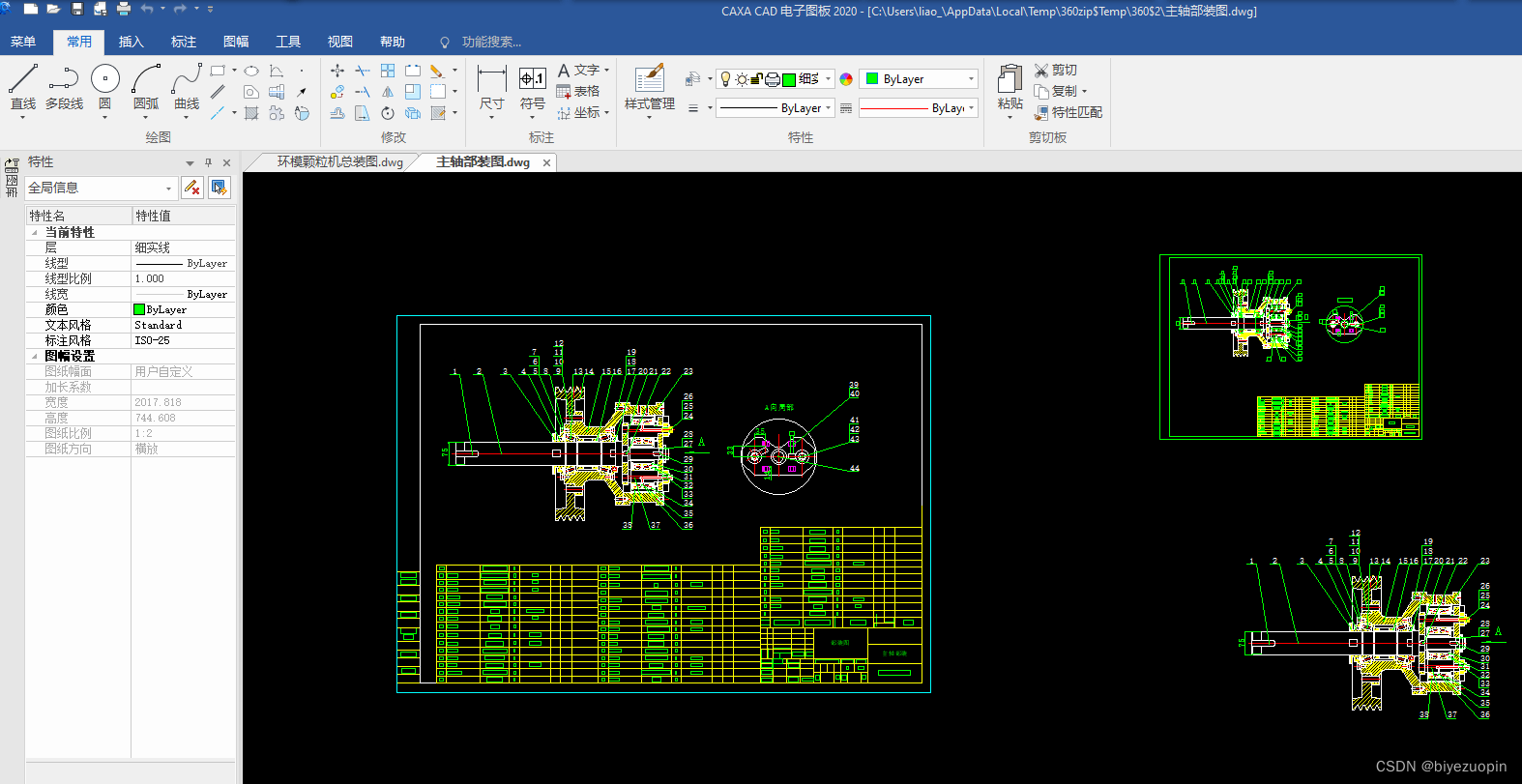Open the layer dropdown list
The width and height of the screenshot is (1522, 784).
828,79
